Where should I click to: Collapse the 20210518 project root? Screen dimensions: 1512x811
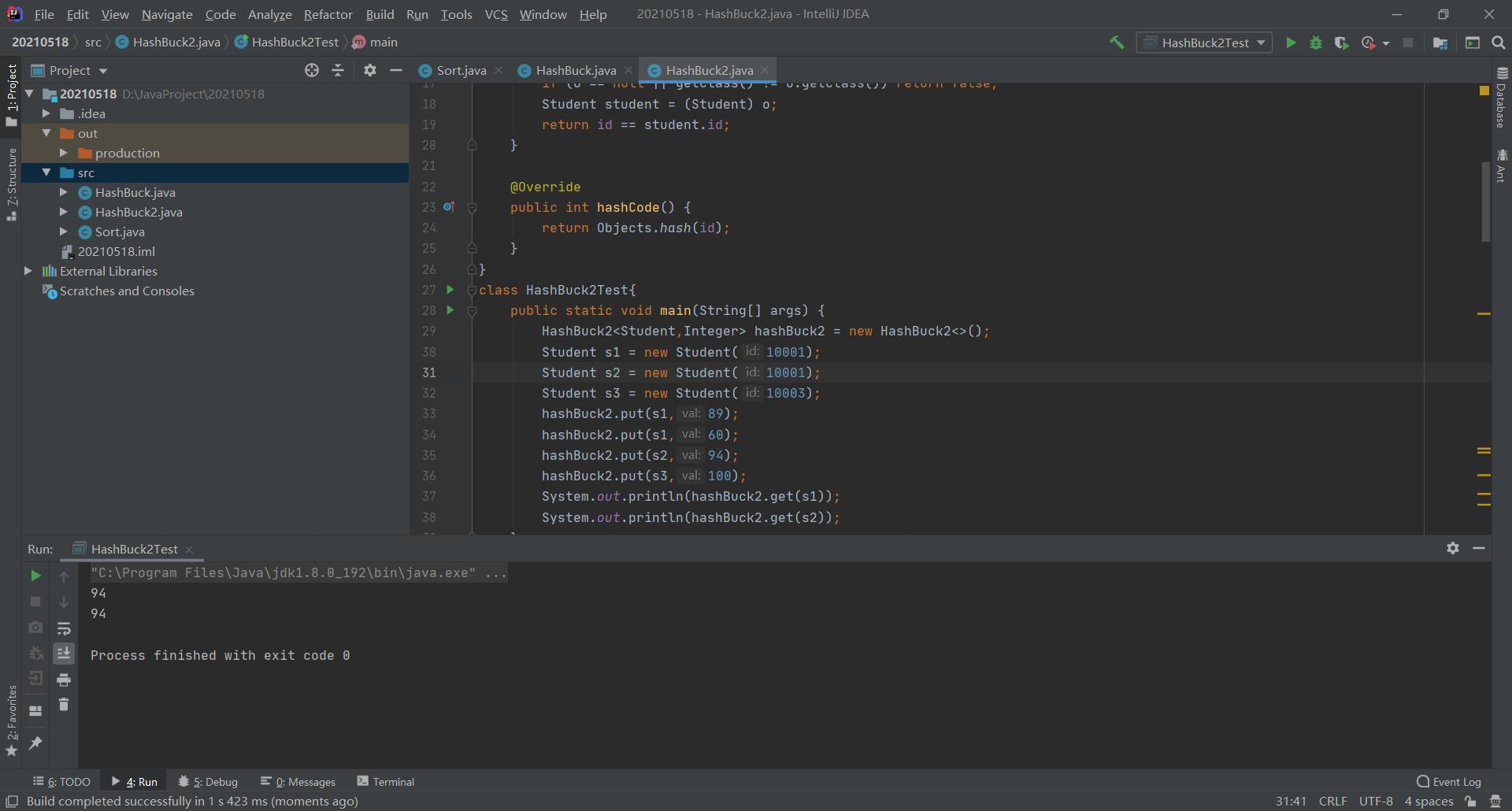tap(29, 94)
